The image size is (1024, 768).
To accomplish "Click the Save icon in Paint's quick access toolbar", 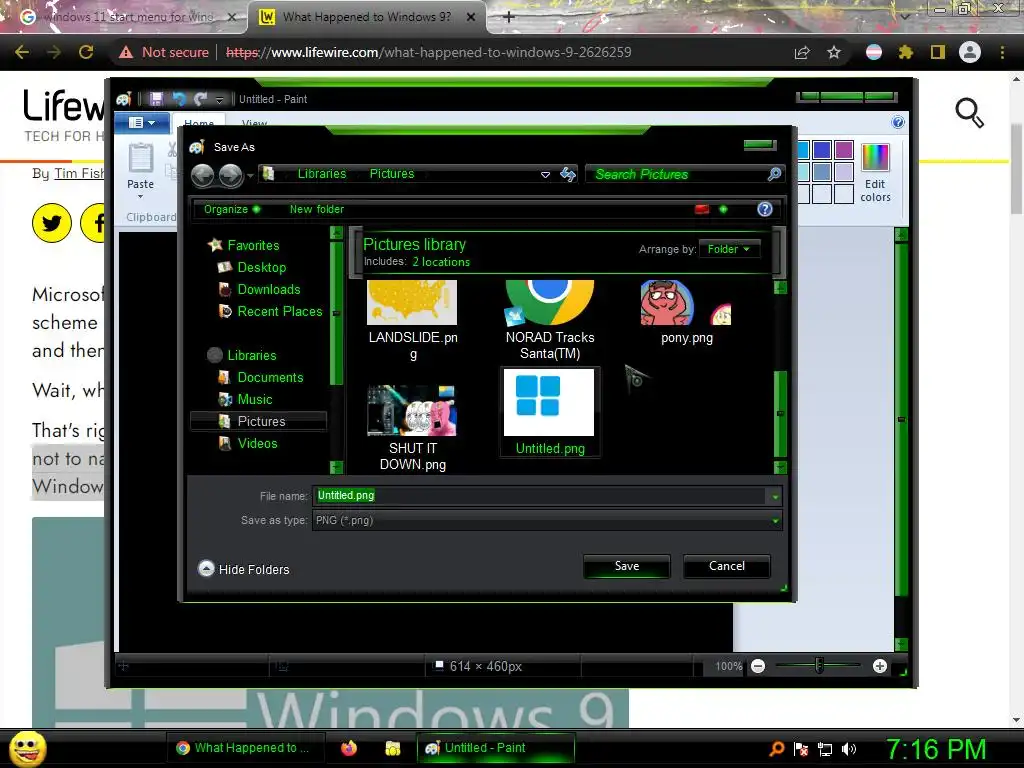I will coord(156,99).
